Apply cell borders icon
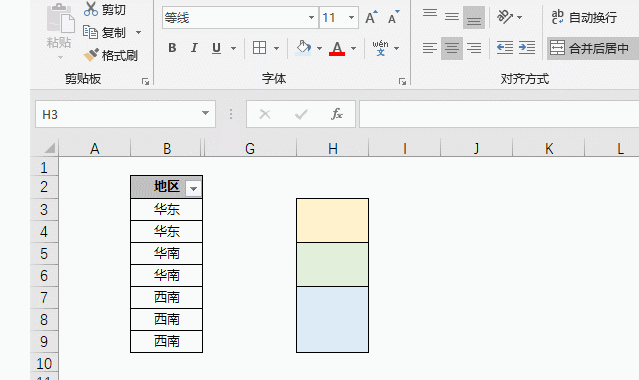639x380 pixels. pyautogui.click(x=260, y=48)
